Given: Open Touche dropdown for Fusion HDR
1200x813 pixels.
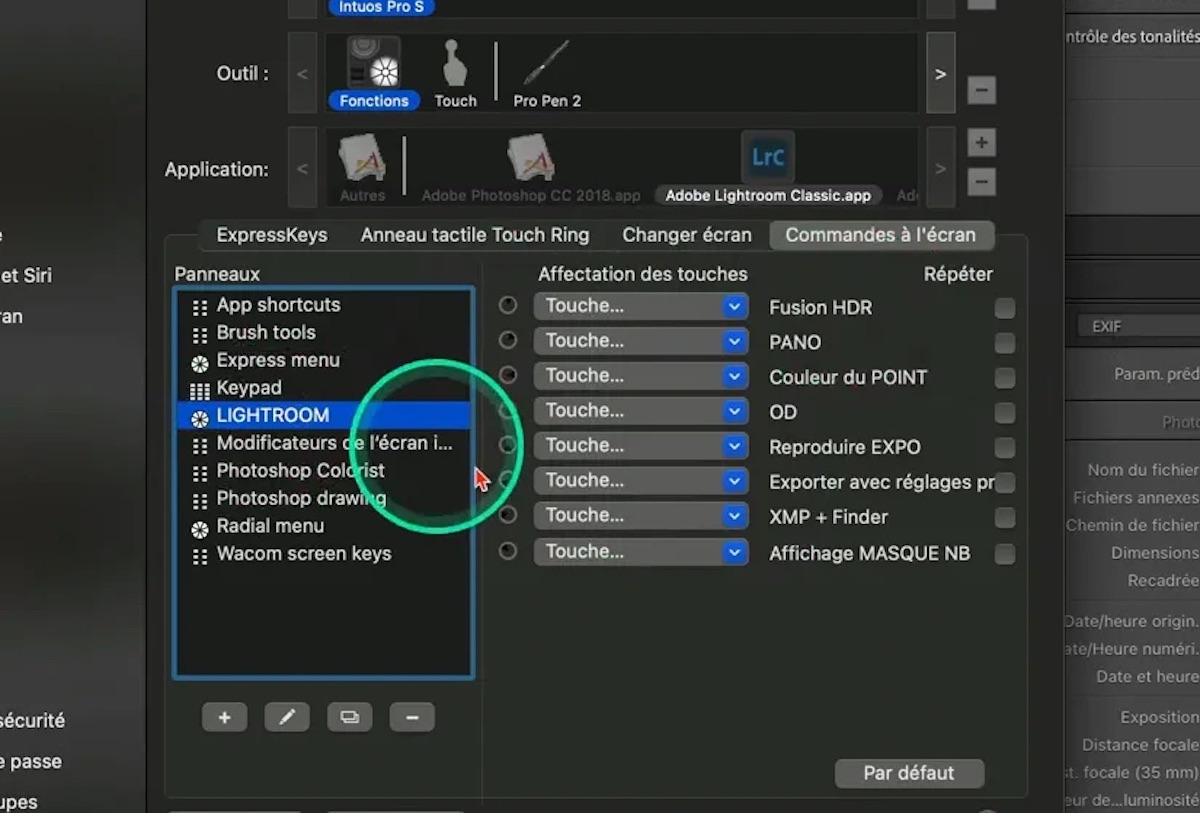Looking at the screenshot, I should click(x=641, y=306).
